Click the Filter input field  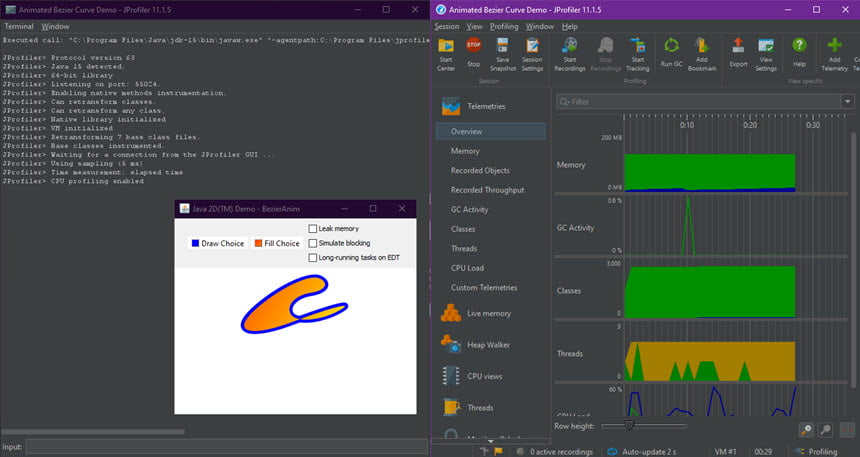(699, 101)
